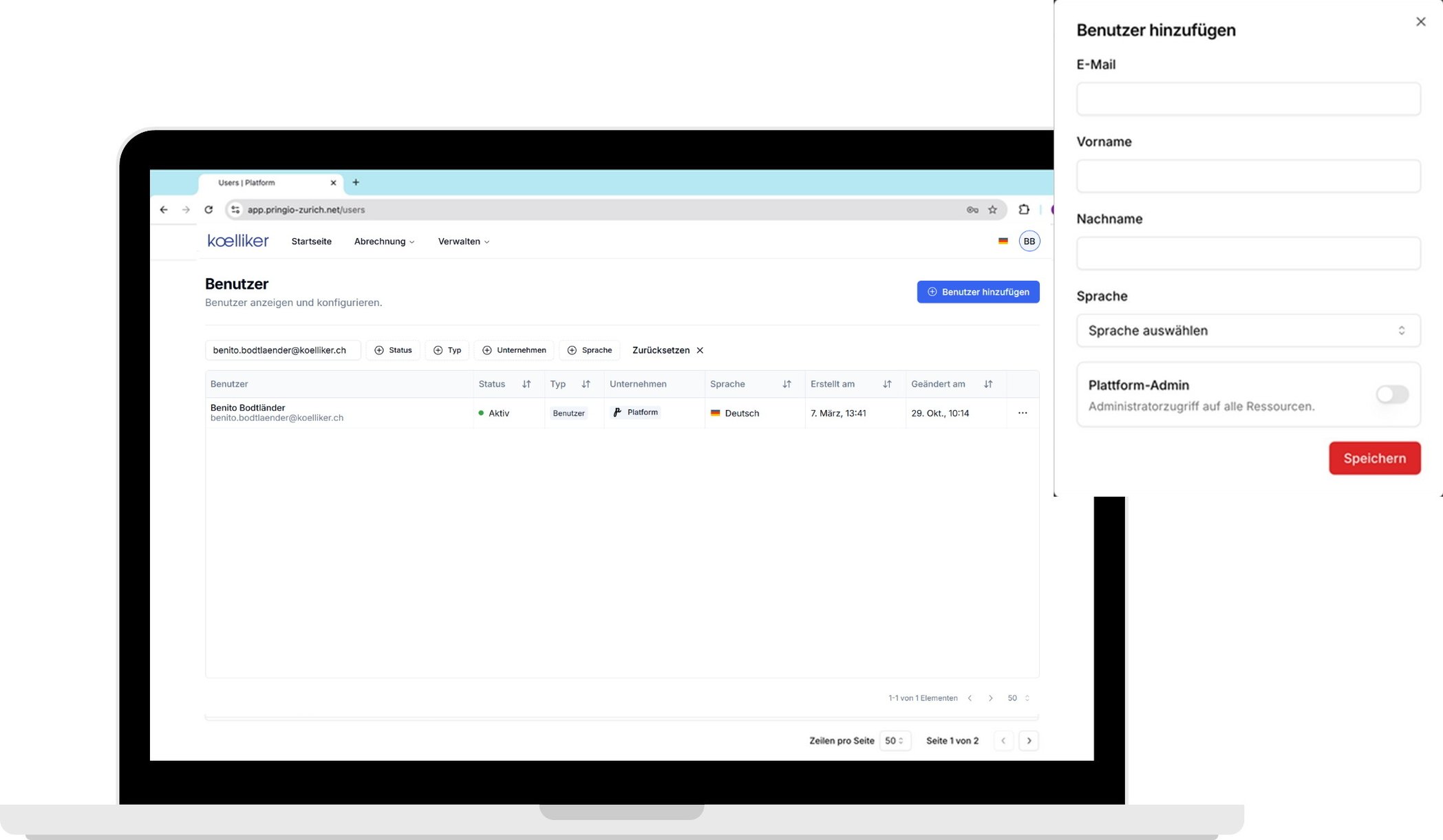The height and width of the screenshot is (840, 1443).
Task: Open the browser extensions puzzle icon
Action: (1023, 210)
